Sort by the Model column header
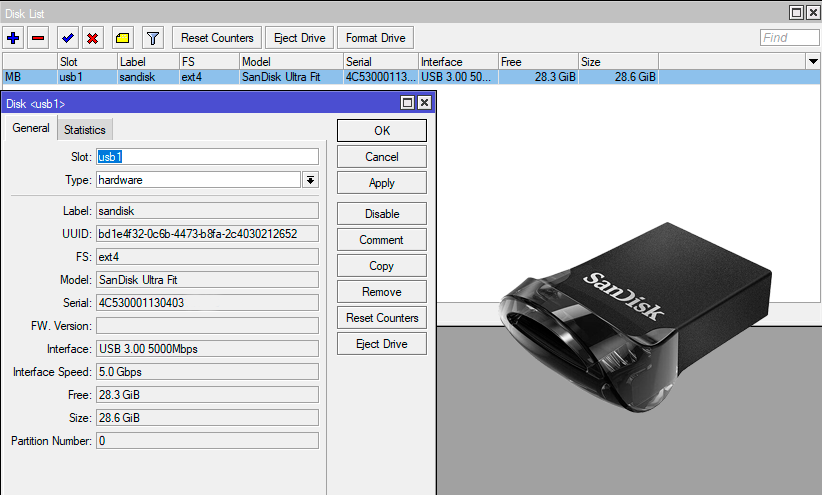Image resolution: width=822 pixels, height=495 pixels. [291, 61]
